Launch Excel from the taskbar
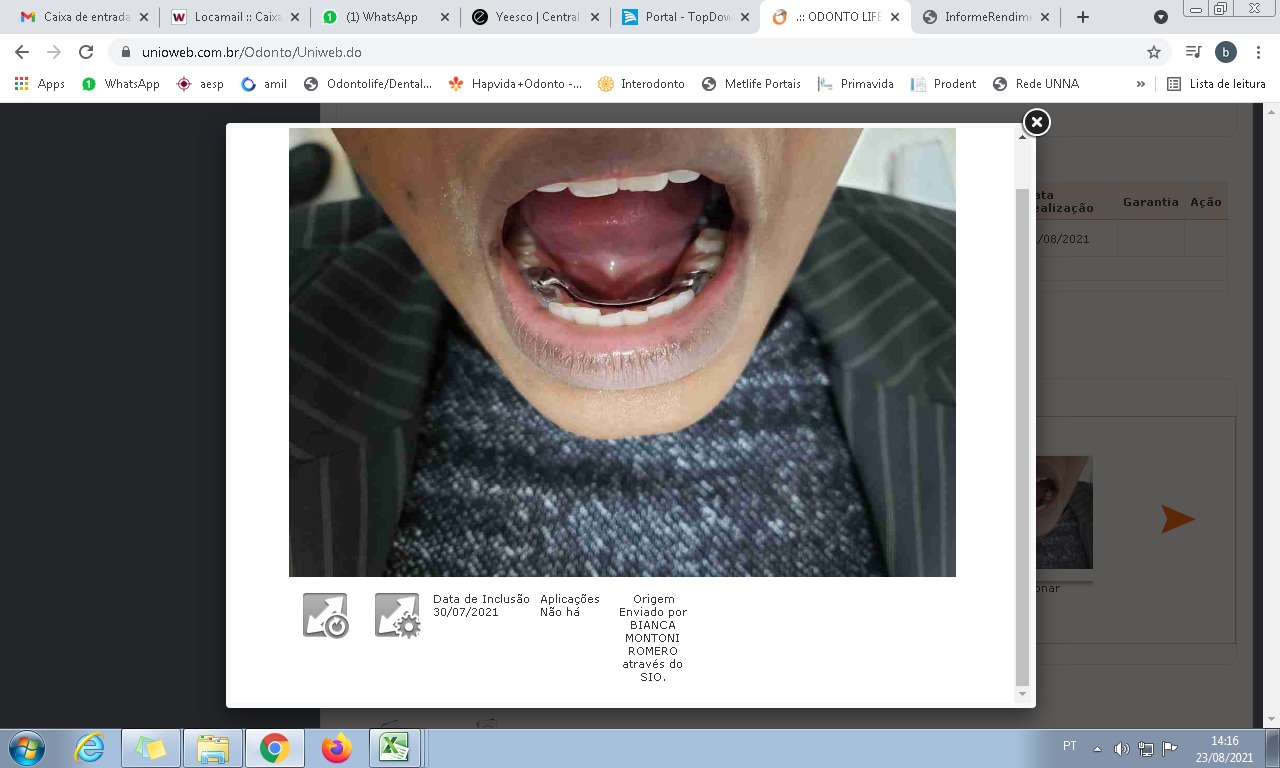 [394, 747]
